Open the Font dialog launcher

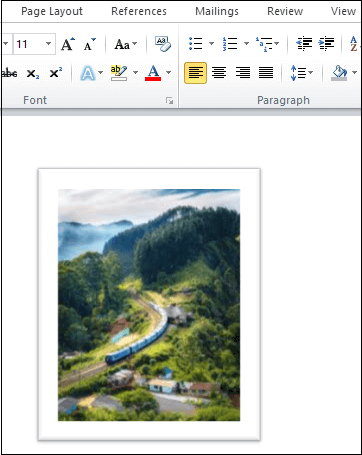tap(170, 101)
